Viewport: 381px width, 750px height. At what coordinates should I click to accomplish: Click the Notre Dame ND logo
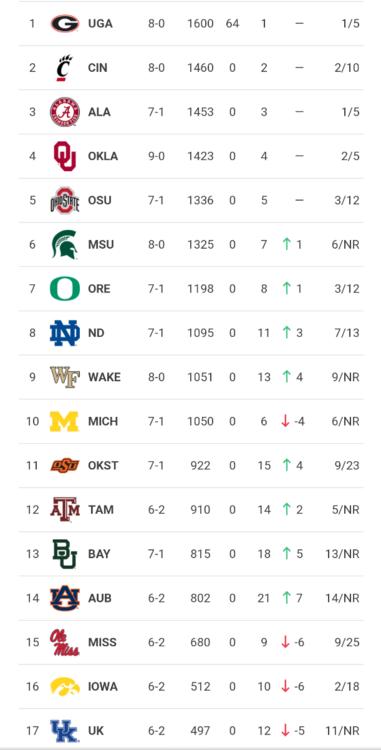pos(65,333)
